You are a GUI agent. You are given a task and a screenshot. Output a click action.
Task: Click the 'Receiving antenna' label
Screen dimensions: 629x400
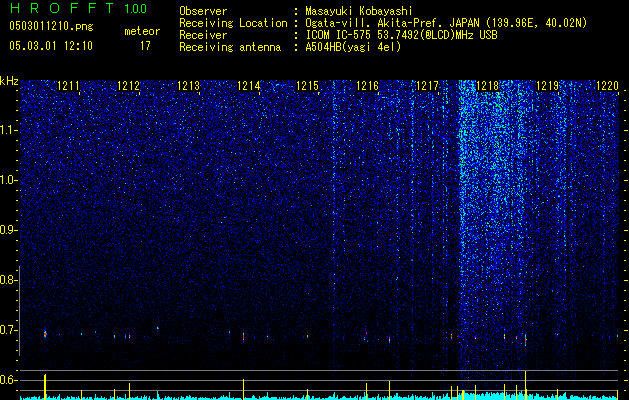point(230,47)
